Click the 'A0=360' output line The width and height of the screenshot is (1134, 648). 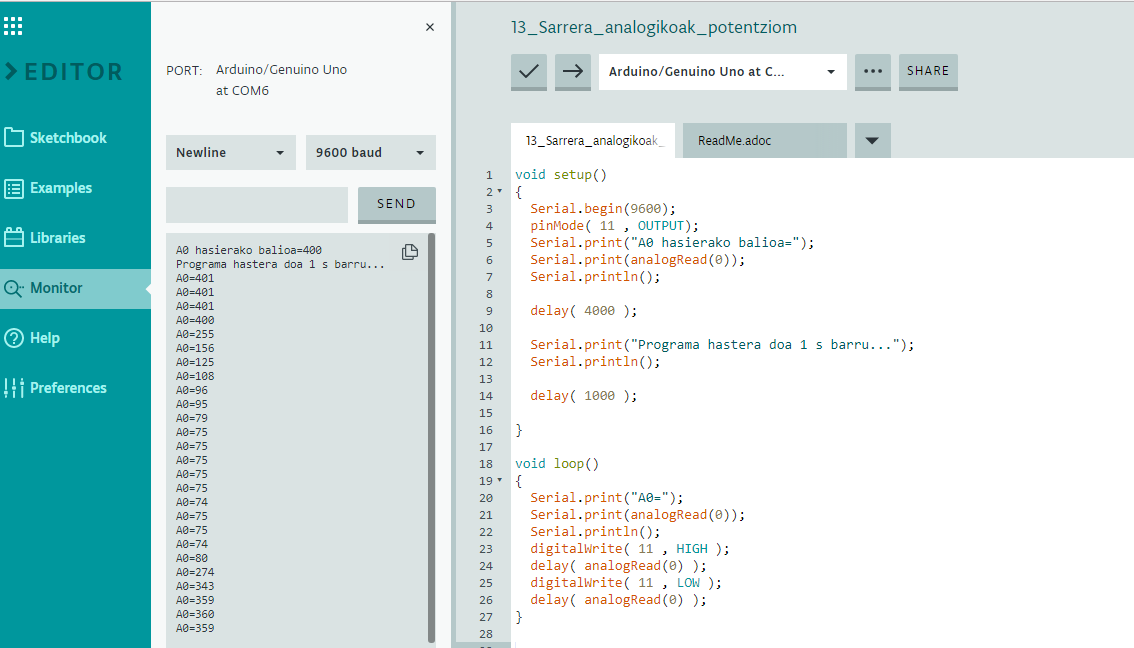195,614
